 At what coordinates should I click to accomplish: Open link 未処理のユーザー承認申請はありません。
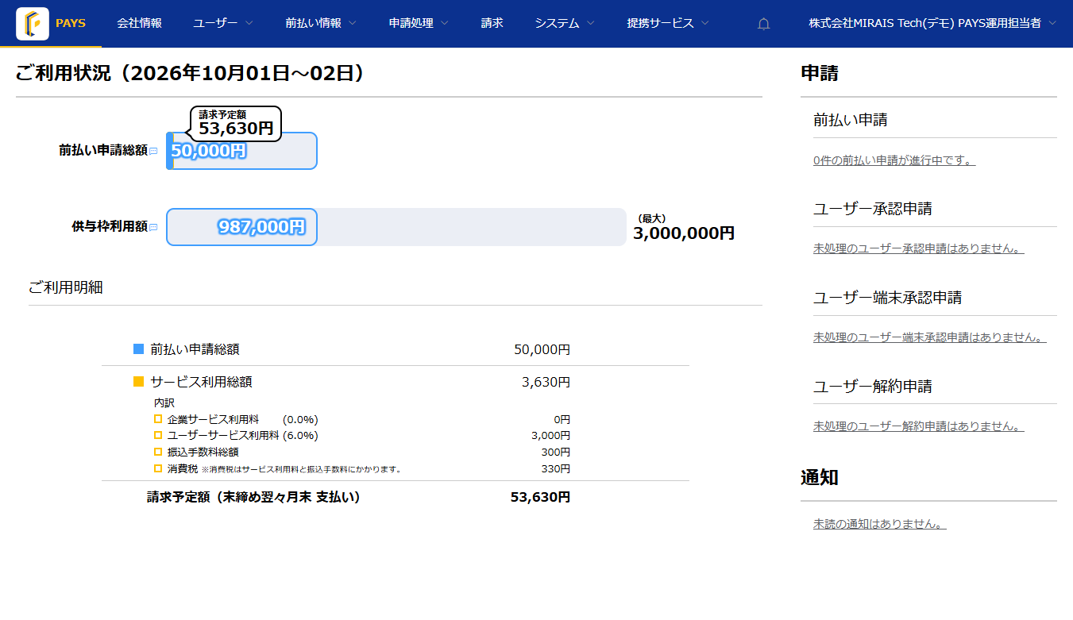(x=918, y=248)
